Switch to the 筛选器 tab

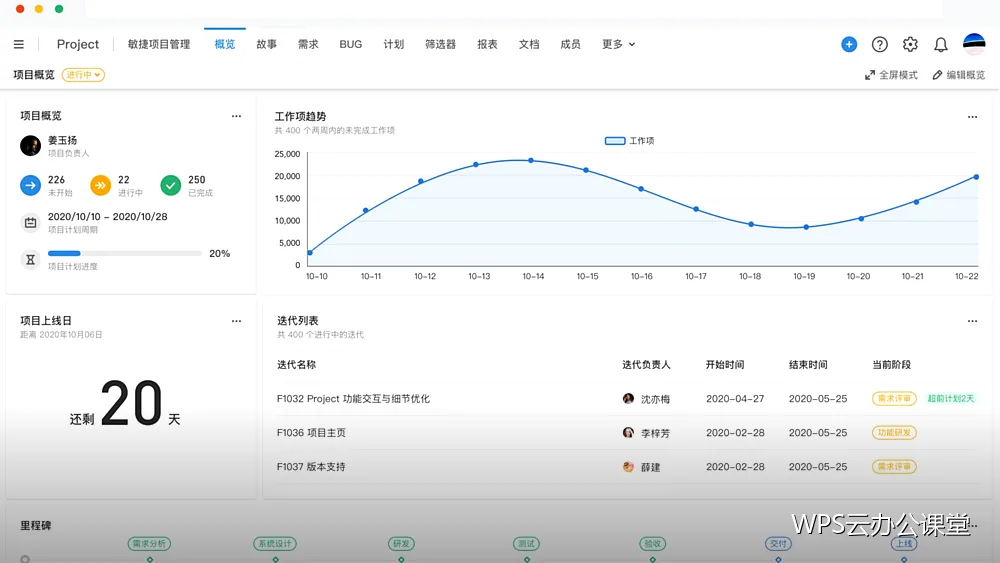click(x=441, y=44)
